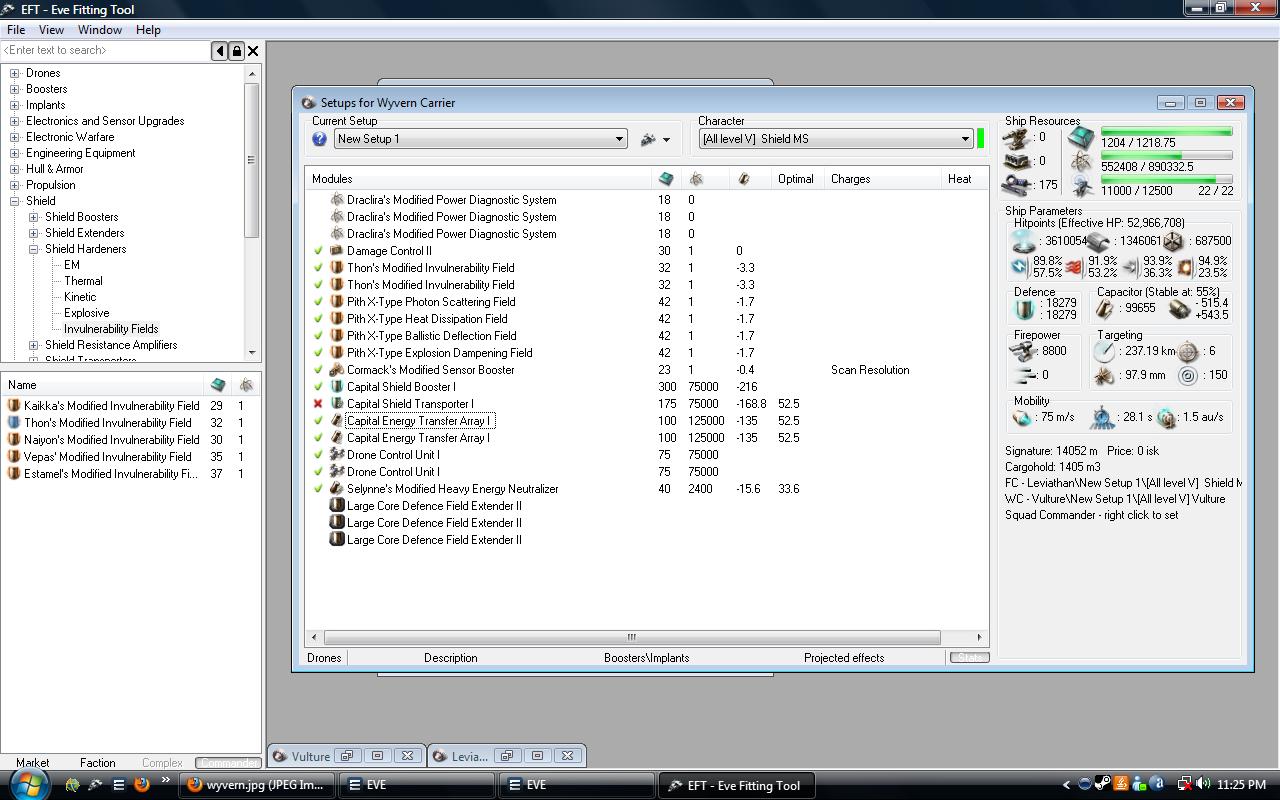Click the lock icon next to search box
The height and width of the screenshot is (800, 1280).
(236, 51)
